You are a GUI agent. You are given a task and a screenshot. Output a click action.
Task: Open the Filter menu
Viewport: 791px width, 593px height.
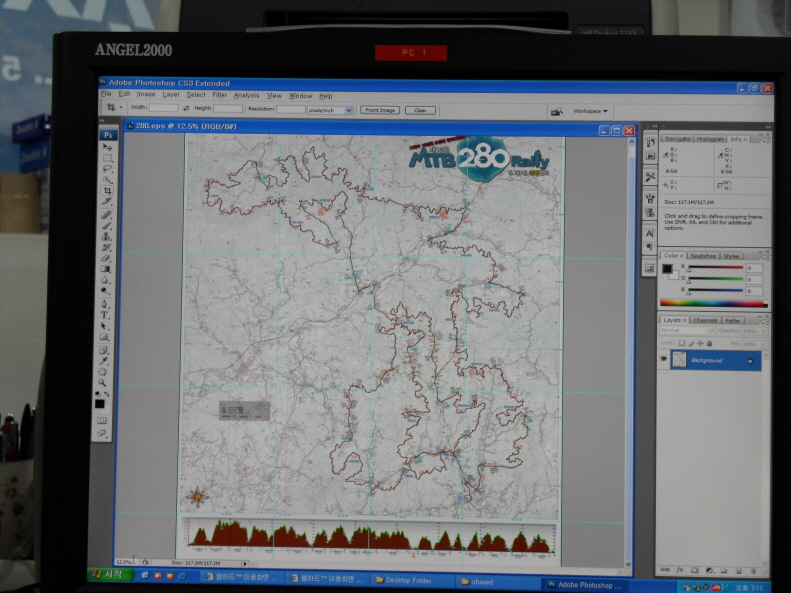pos(219,95)
